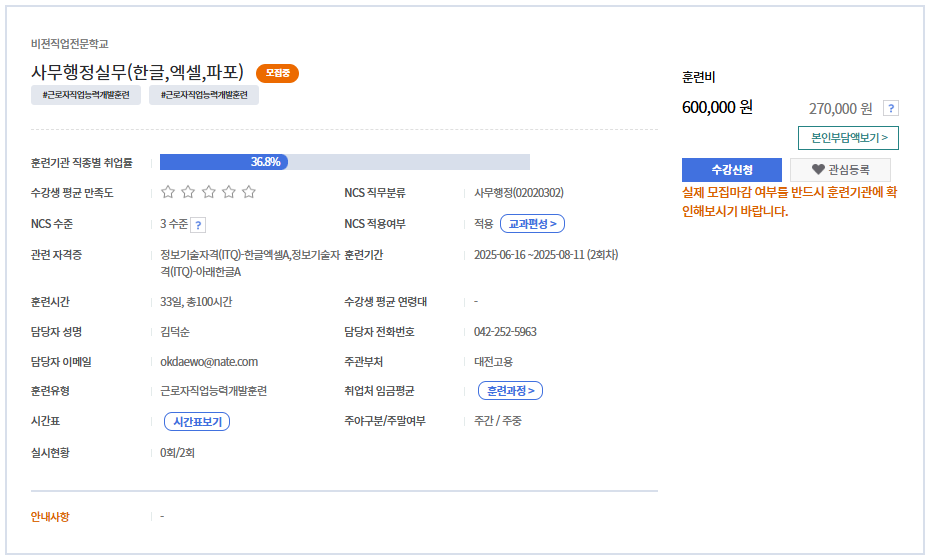Image resolution: width=931 pixels, height=558 pixels.
Task: Click the training cost 600,000 원
Action: pos(717,107)
